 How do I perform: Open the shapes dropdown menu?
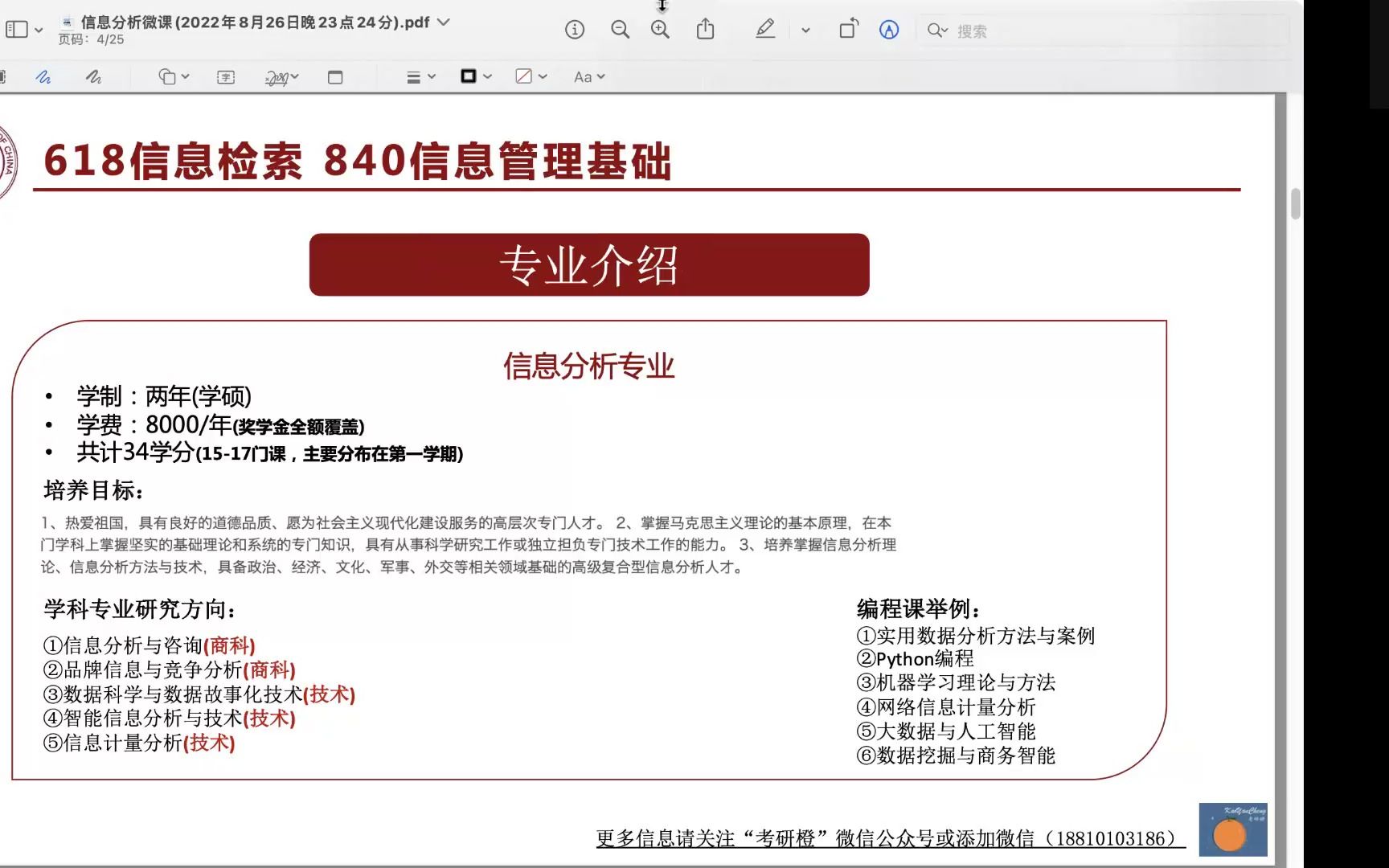pyautogui.click(x=184, y=76)
